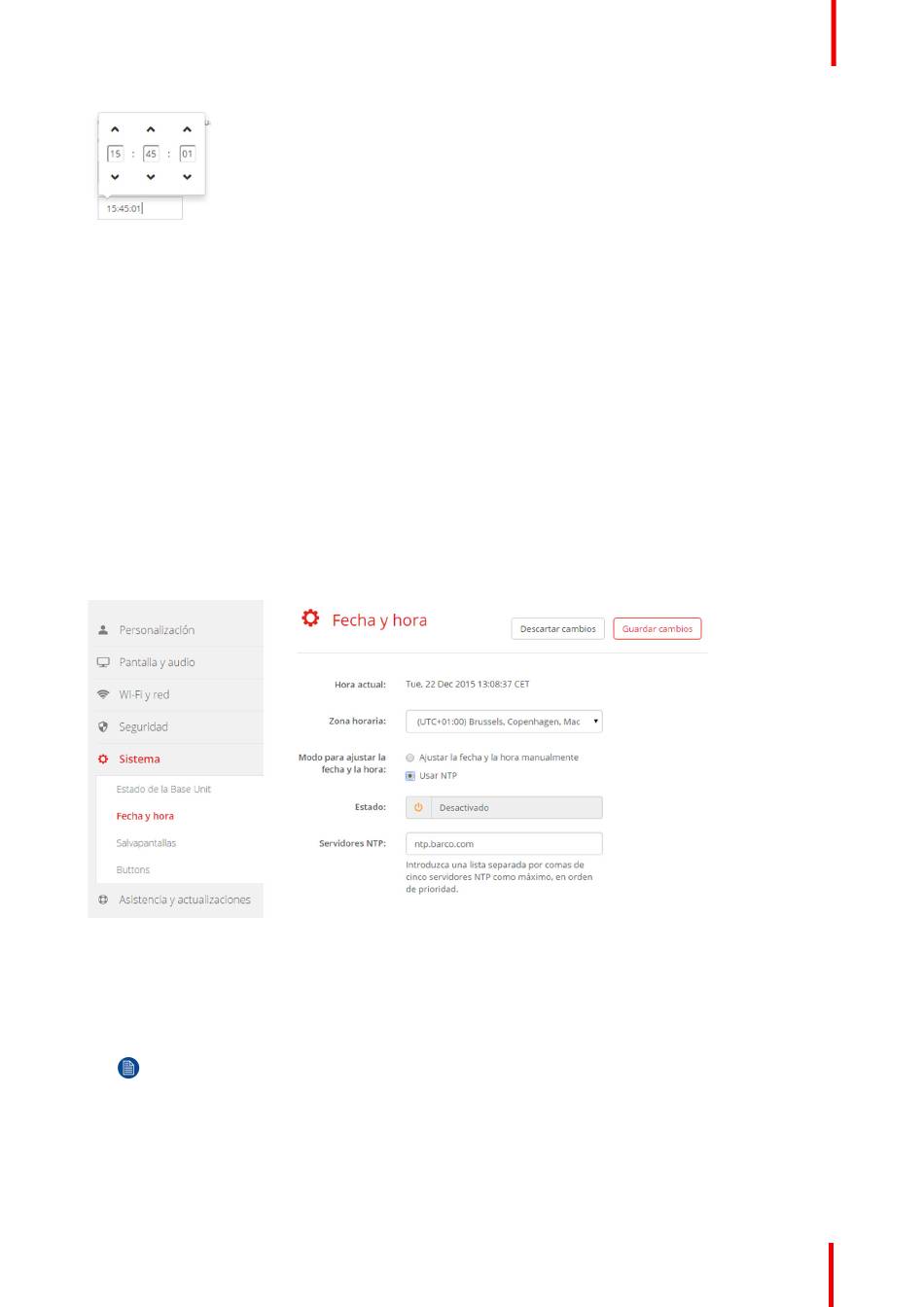Select Ajustar la fecha y la hora manualmente
Image resolution: width=924 pixels, height=1307 pixels.
point(410,758)
